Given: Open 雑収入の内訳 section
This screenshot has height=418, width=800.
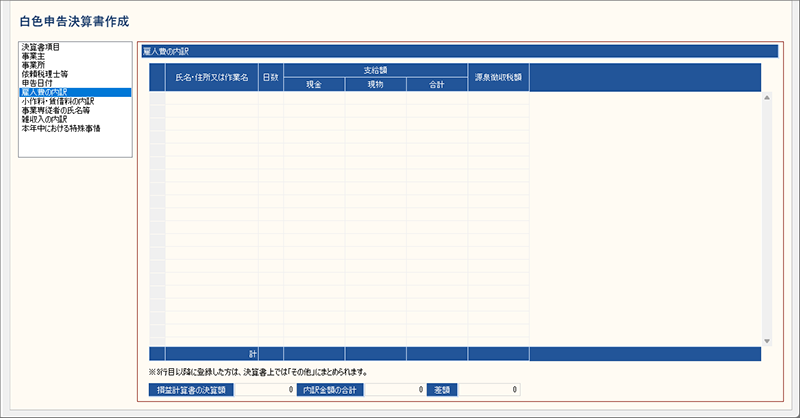Looking at the screenshot, I should tap(46, 119).
